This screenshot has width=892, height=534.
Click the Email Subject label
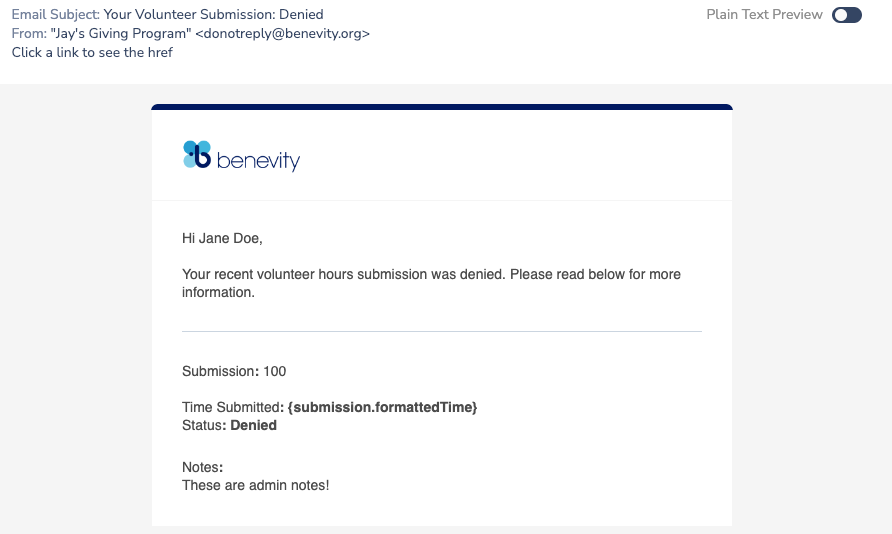pos(55,14)
